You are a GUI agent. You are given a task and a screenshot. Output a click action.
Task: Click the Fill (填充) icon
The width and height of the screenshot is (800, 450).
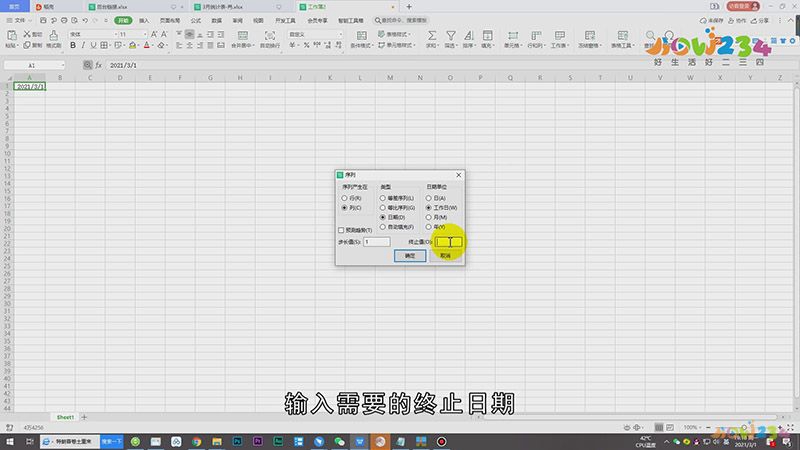487,35
